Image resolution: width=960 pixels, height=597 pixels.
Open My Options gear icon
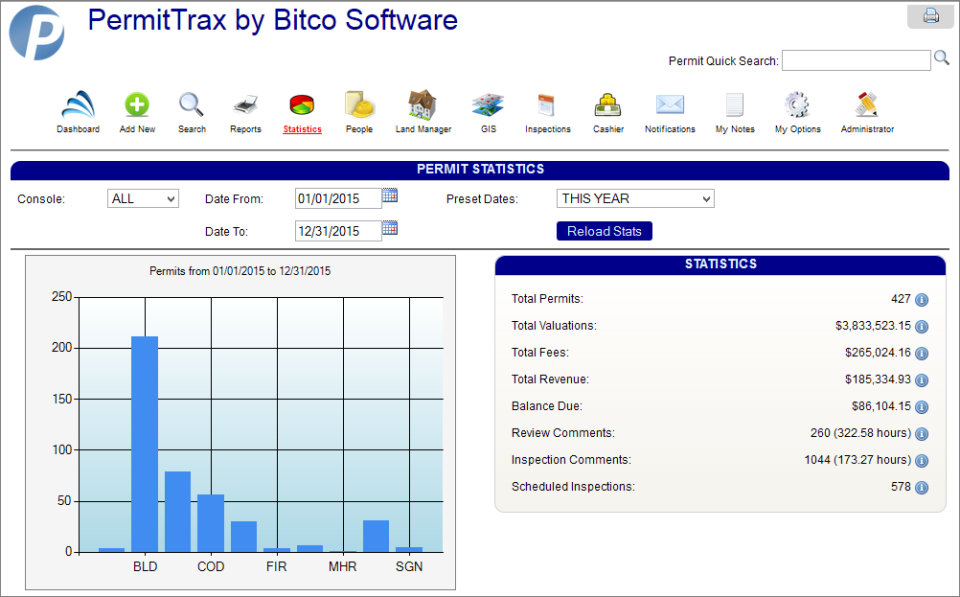797,105
